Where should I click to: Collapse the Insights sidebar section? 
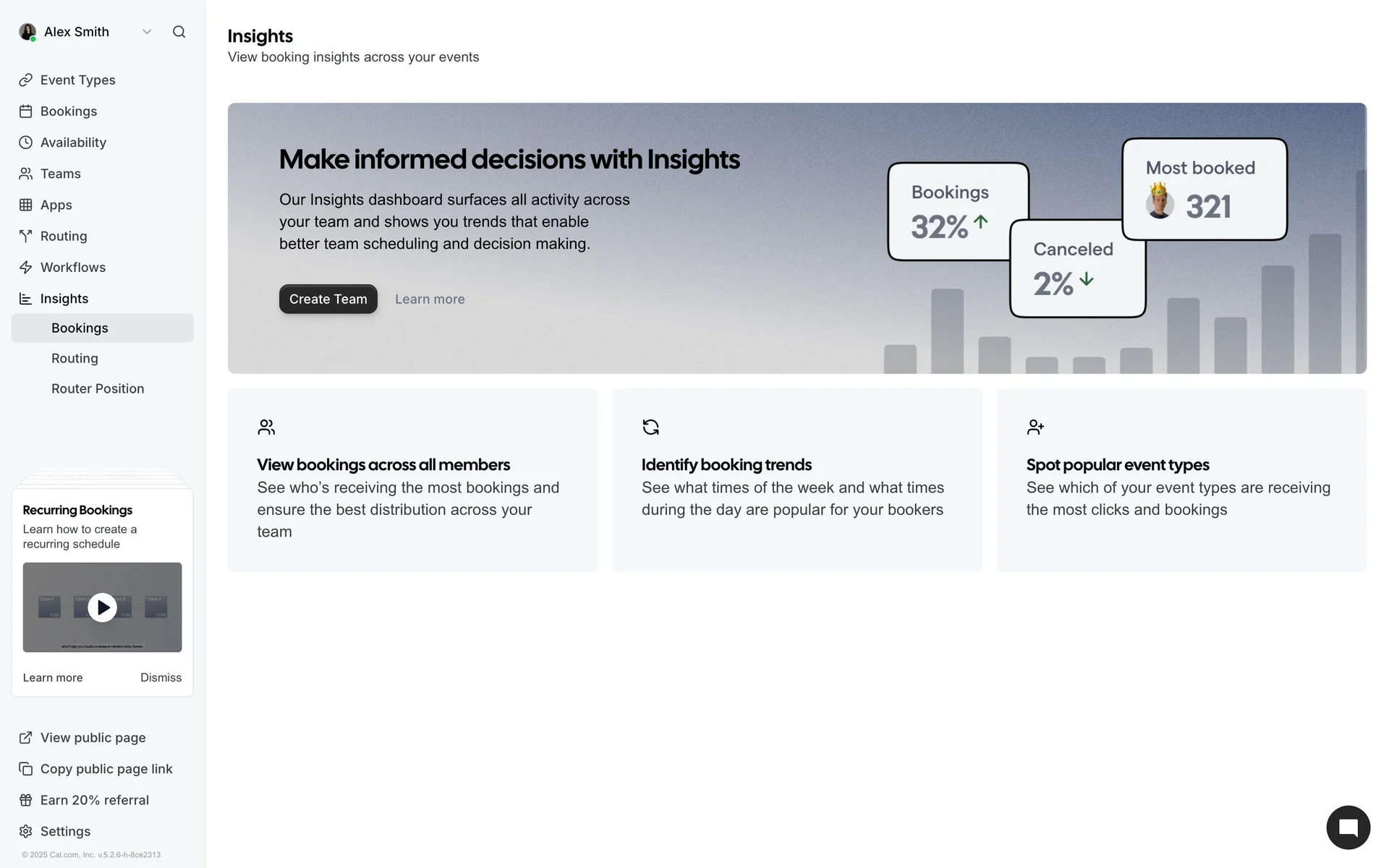point(64,299)
